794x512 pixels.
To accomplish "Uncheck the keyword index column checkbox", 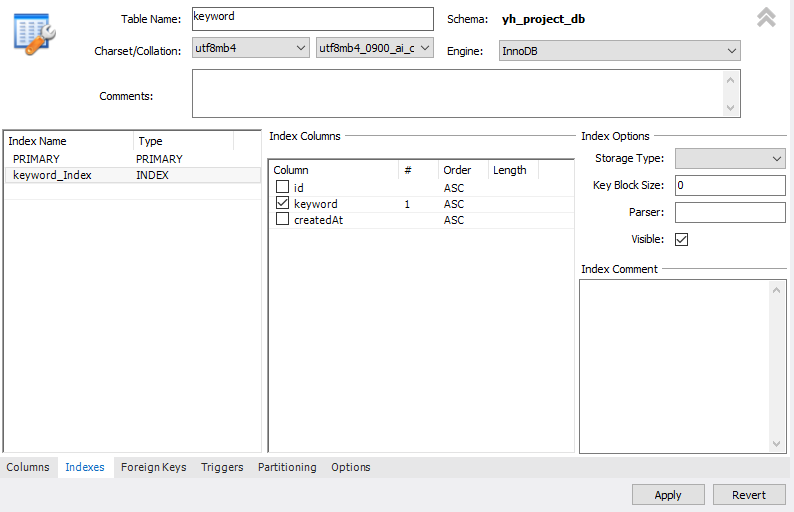I will (x=283, y=203).
